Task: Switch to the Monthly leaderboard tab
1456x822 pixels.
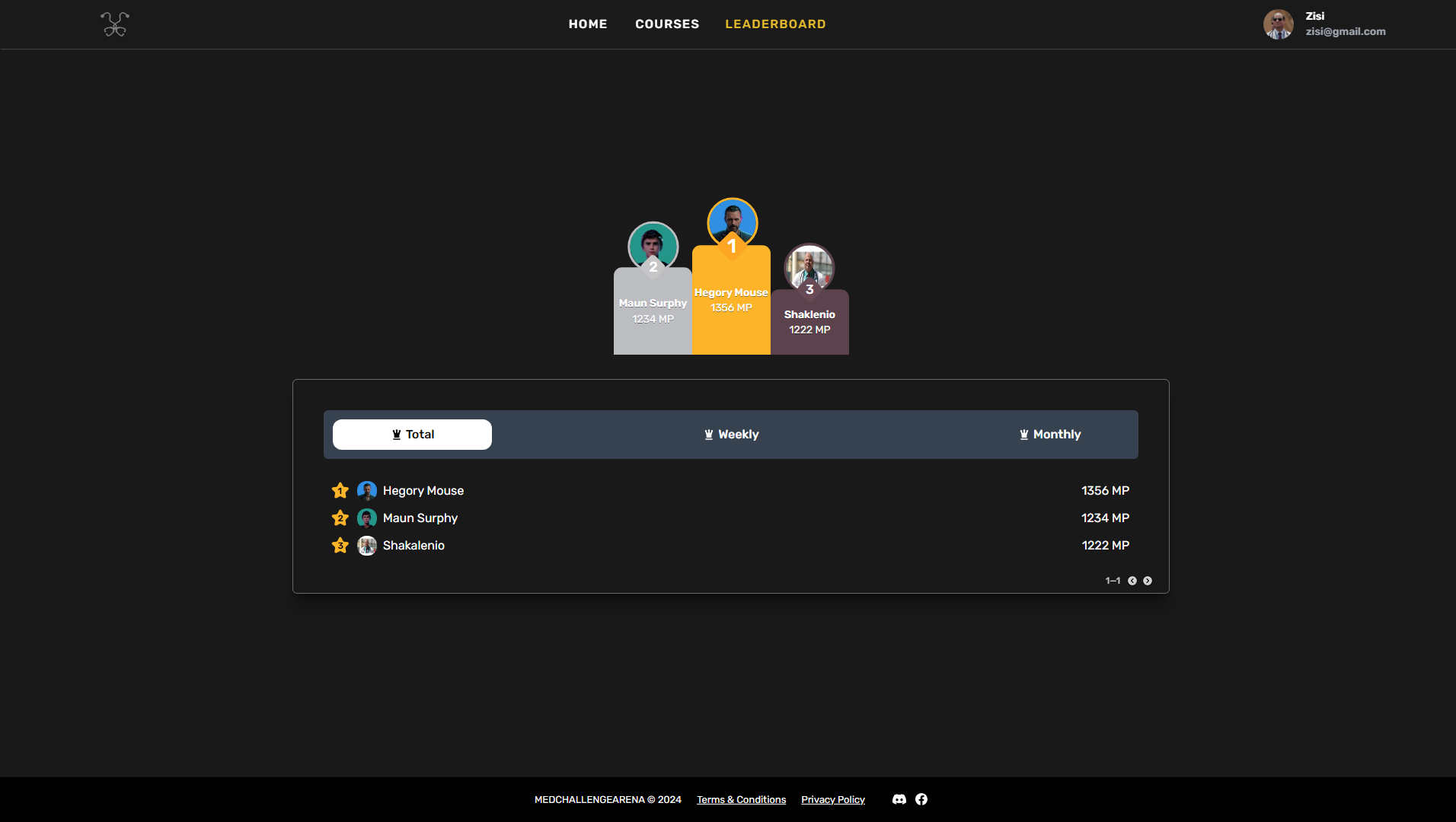Action: 1050,435
